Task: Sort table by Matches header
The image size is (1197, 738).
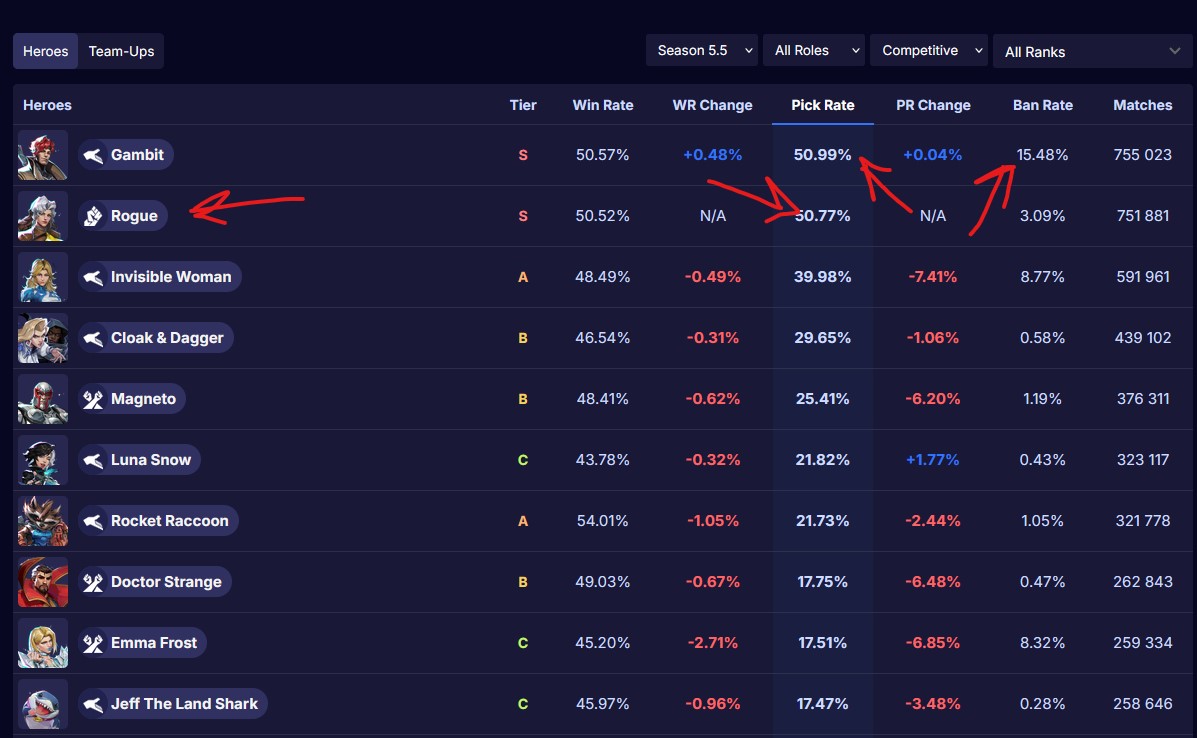Action: point(1143,105)
